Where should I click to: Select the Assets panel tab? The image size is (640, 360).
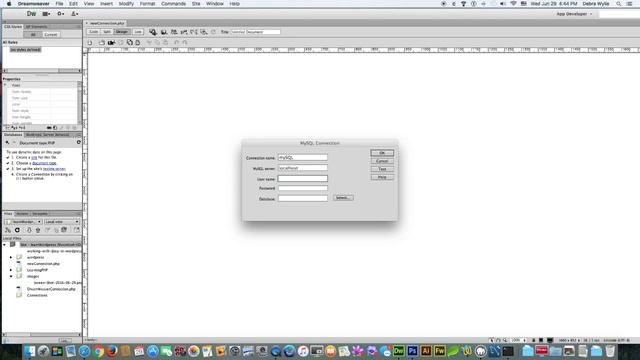point(22,214)
